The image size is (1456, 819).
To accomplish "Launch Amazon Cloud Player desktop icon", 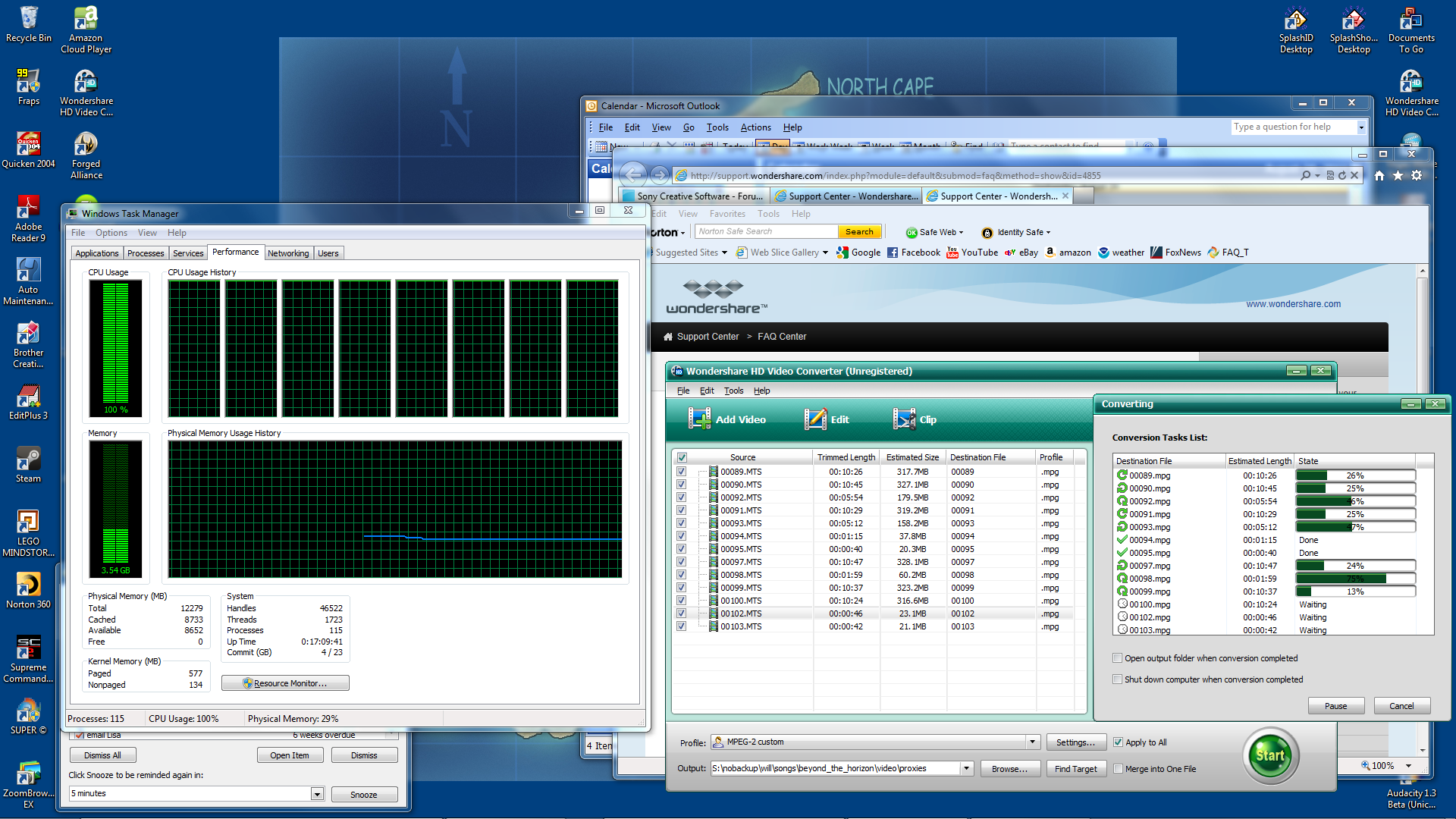I will pos(86,30).
